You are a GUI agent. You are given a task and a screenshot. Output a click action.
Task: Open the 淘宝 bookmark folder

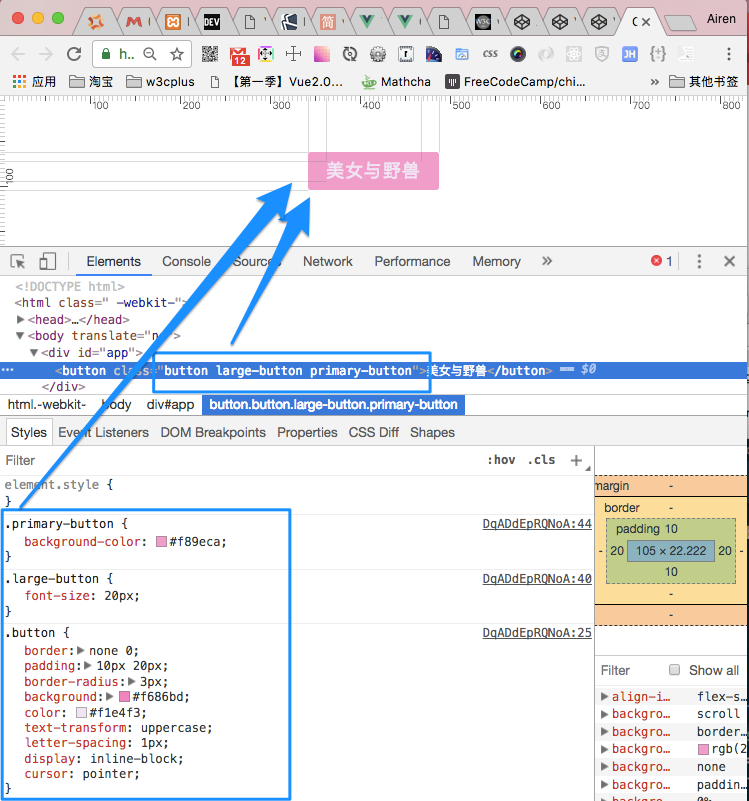click(90, 81)
